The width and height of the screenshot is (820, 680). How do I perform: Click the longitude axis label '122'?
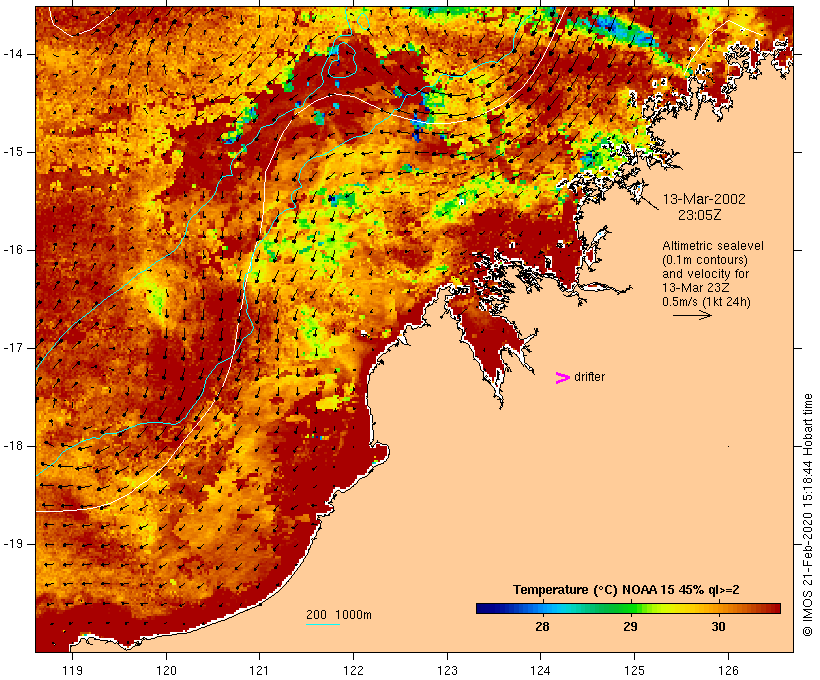tap(354, 670)
